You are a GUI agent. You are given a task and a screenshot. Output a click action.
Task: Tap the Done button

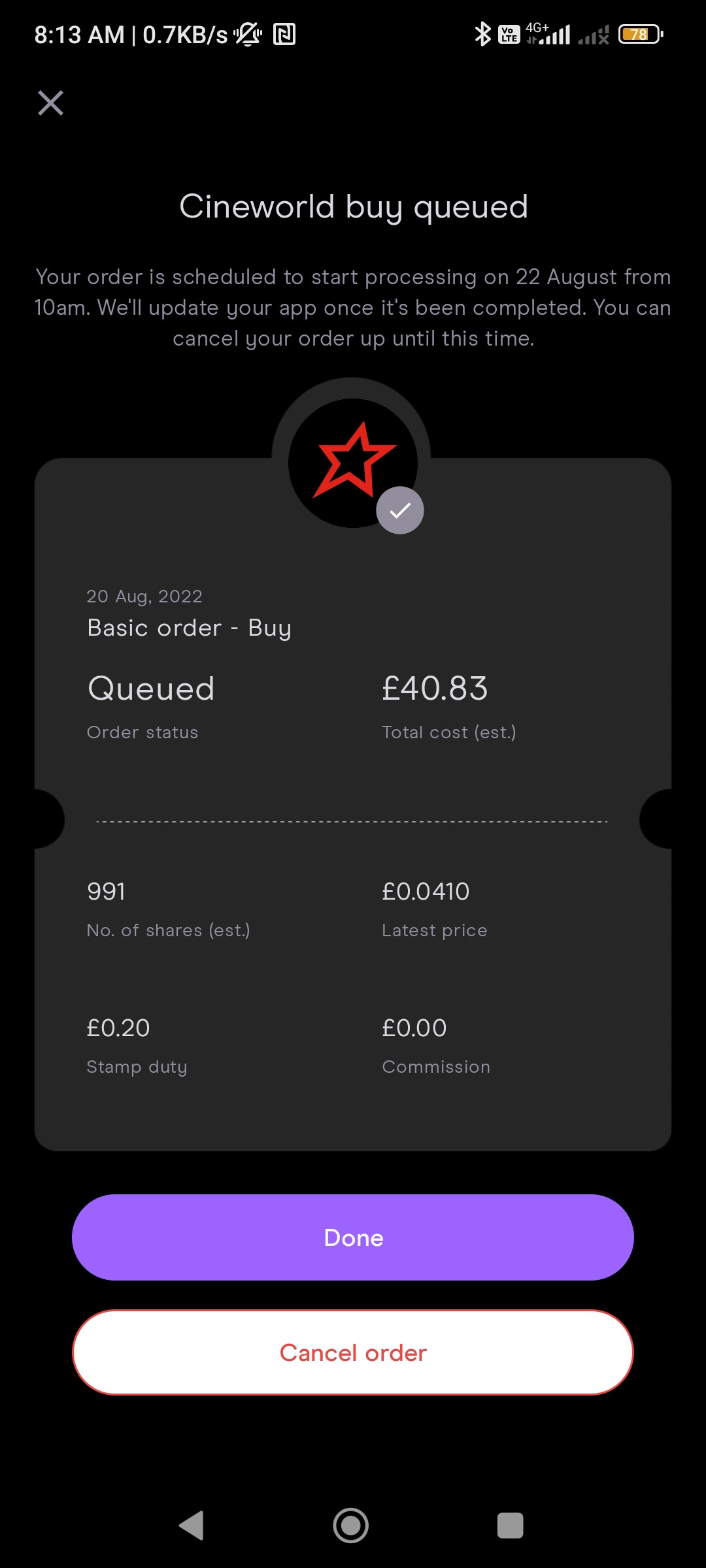tap(353, 1237)
